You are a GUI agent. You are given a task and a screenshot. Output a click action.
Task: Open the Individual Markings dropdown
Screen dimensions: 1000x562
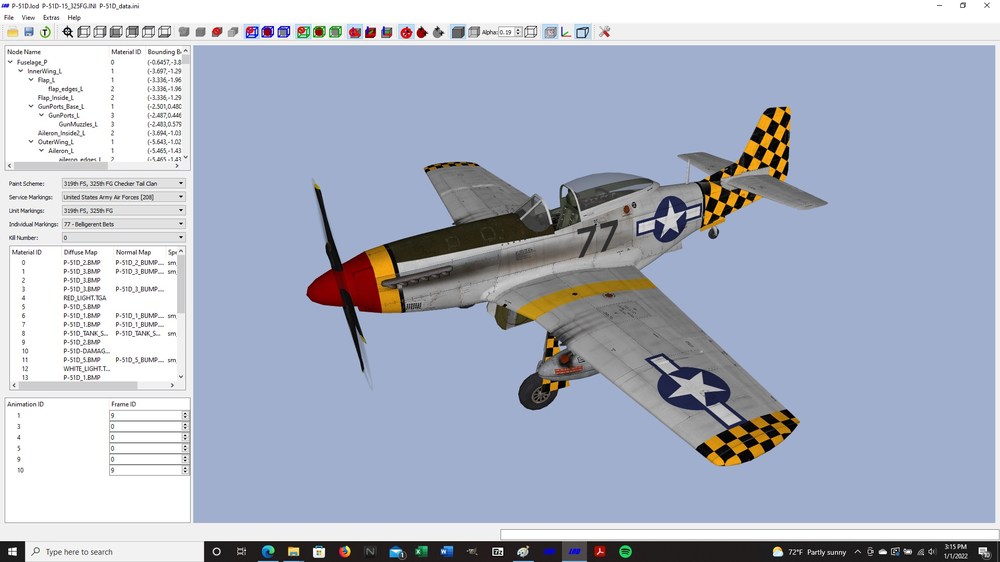coord(123,224)
